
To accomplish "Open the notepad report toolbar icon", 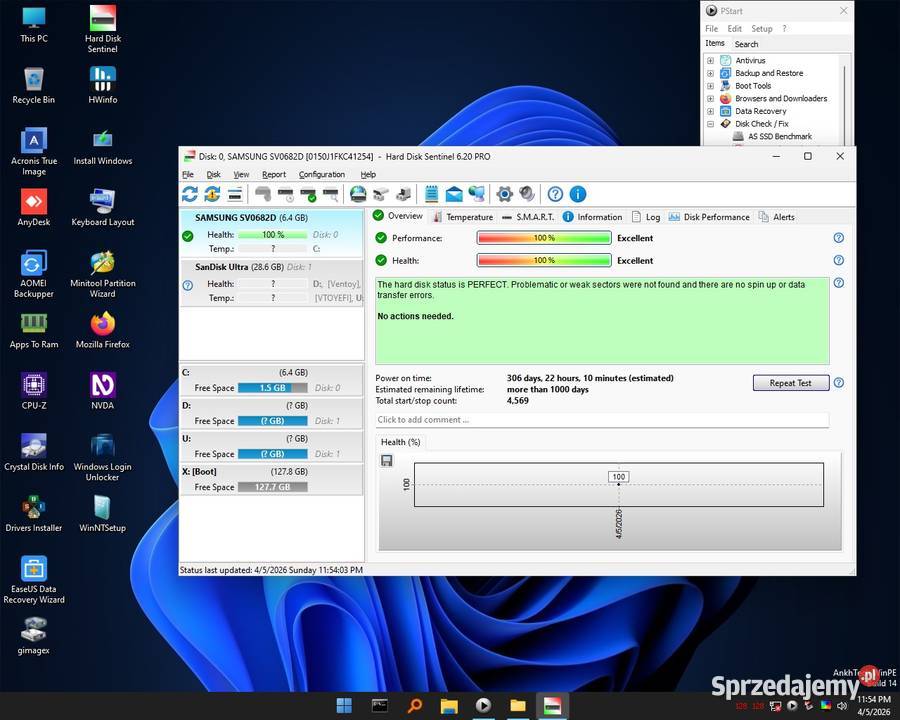I will click(x=432, y=194).
